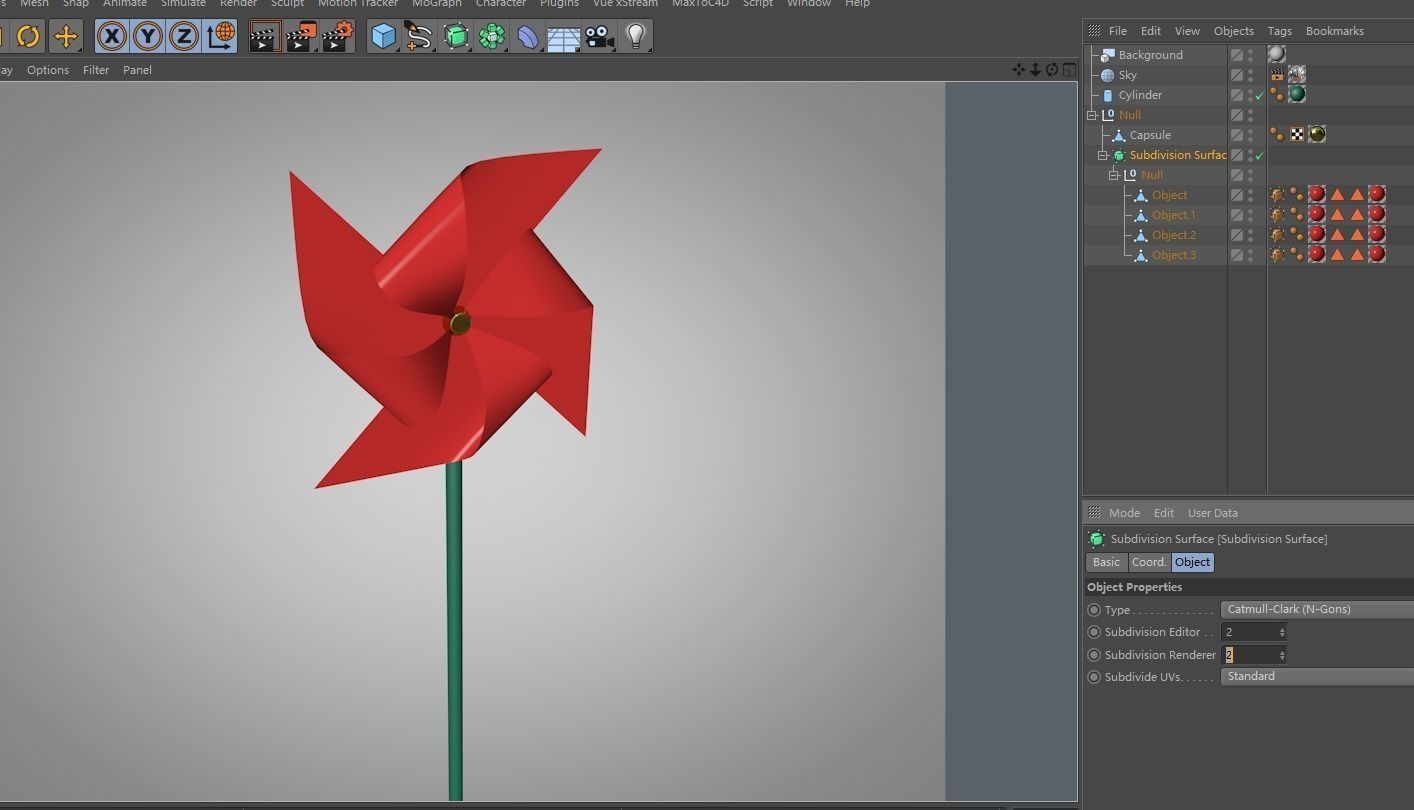Toggle the active viewport maximize icon
Viewport: 1414px width, 810px height.
[x=1069, y=70]
